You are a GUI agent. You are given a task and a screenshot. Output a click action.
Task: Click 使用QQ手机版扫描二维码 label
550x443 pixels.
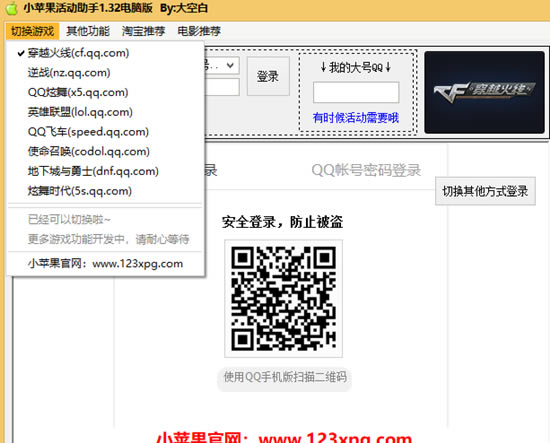coord(285,377)
